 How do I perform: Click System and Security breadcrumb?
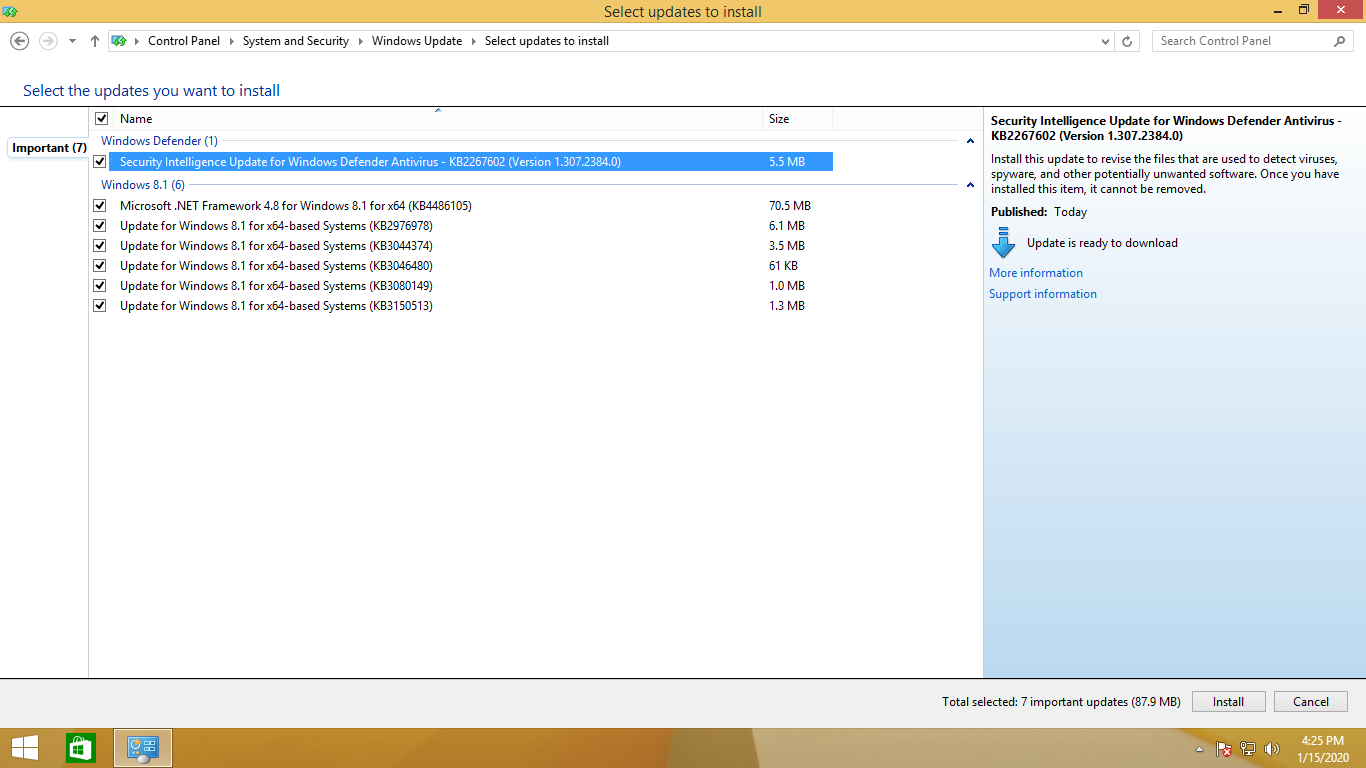click(x=296, y=41)
